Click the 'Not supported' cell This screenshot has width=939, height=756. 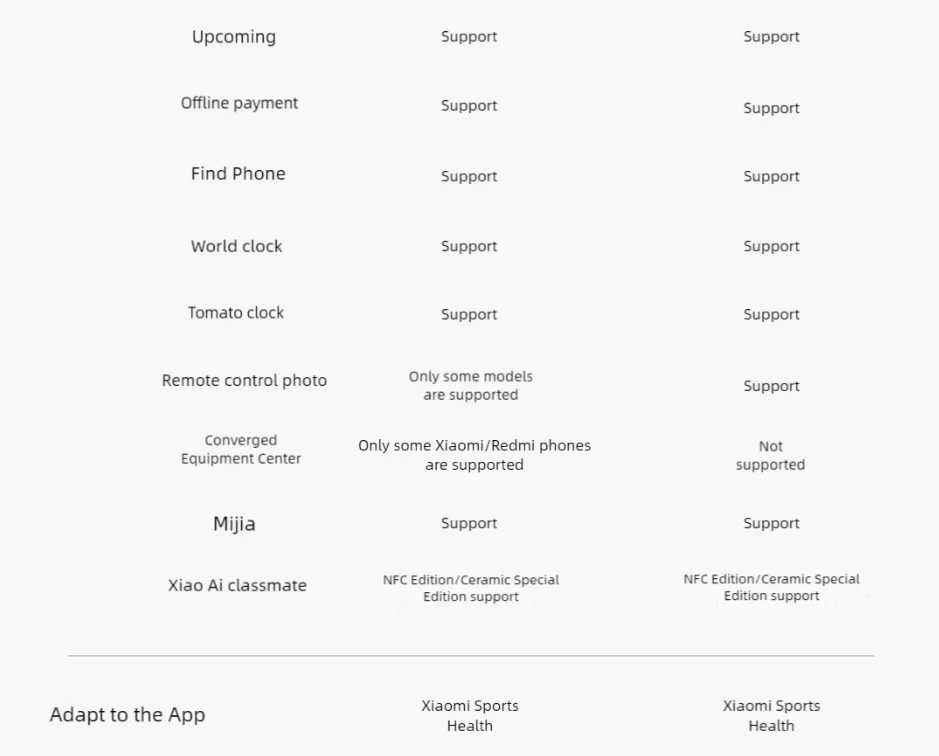pyautogui.click(x=771, y=455)
